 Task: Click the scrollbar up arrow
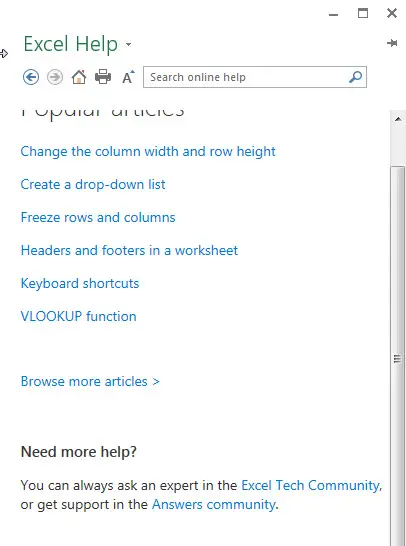click(398, 119)
